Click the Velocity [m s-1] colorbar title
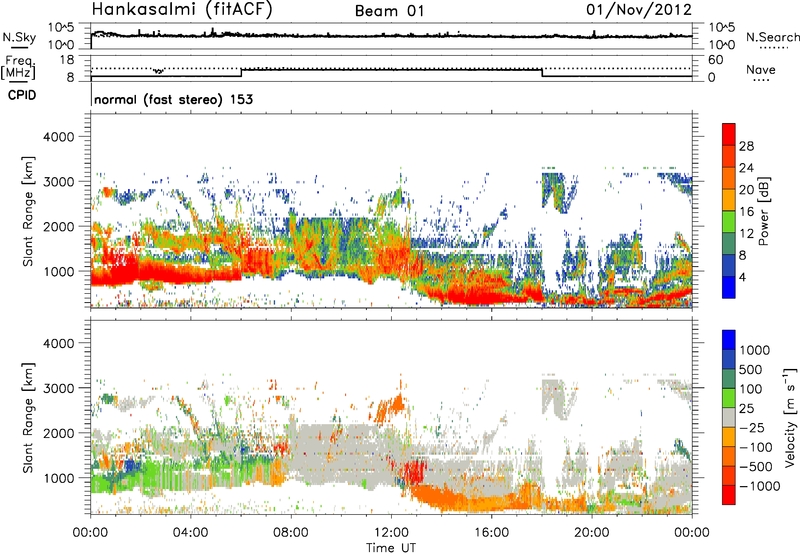The image size is (800, 554). (x=790, y=417)
